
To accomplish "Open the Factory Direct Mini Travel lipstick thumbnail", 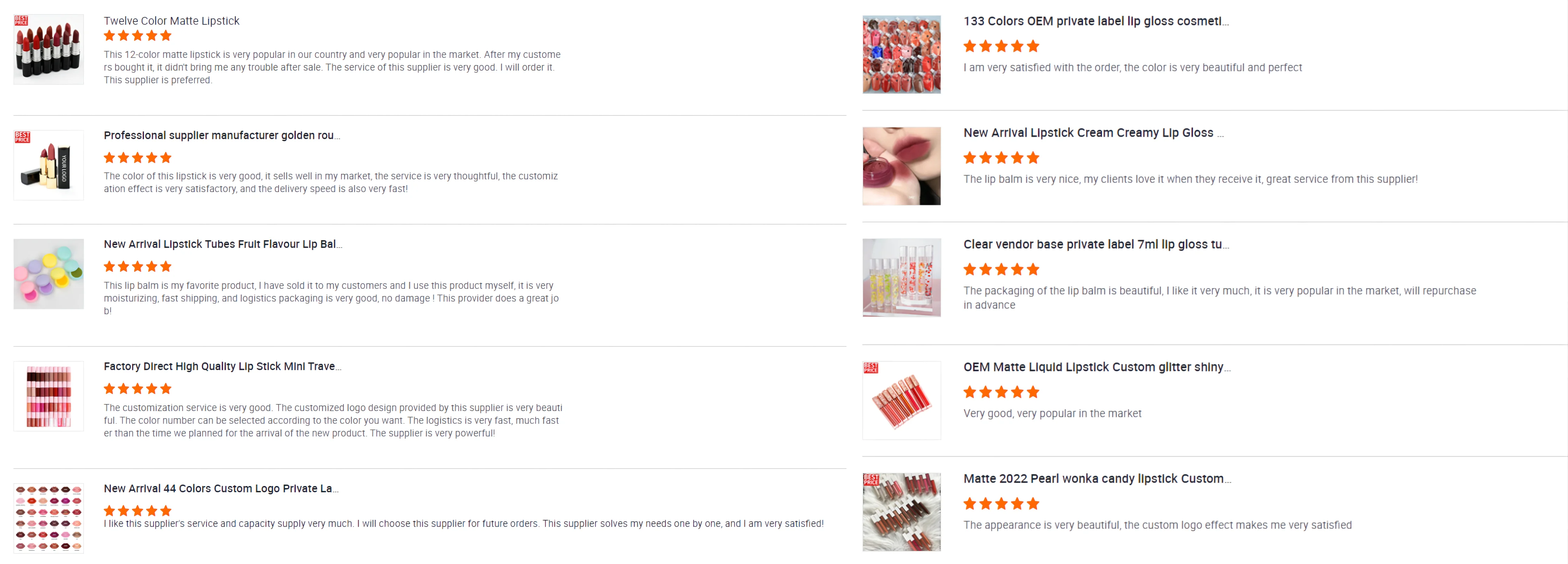I will pos(49,397).
